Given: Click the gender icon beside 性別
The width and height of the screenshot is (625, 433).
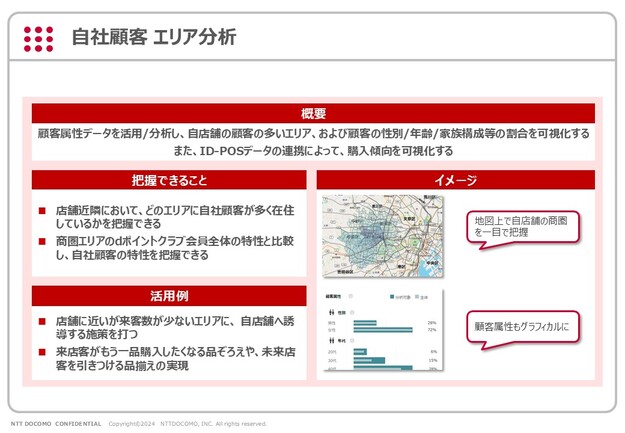Looking at the screenshot, I should [x=330, y=312].
